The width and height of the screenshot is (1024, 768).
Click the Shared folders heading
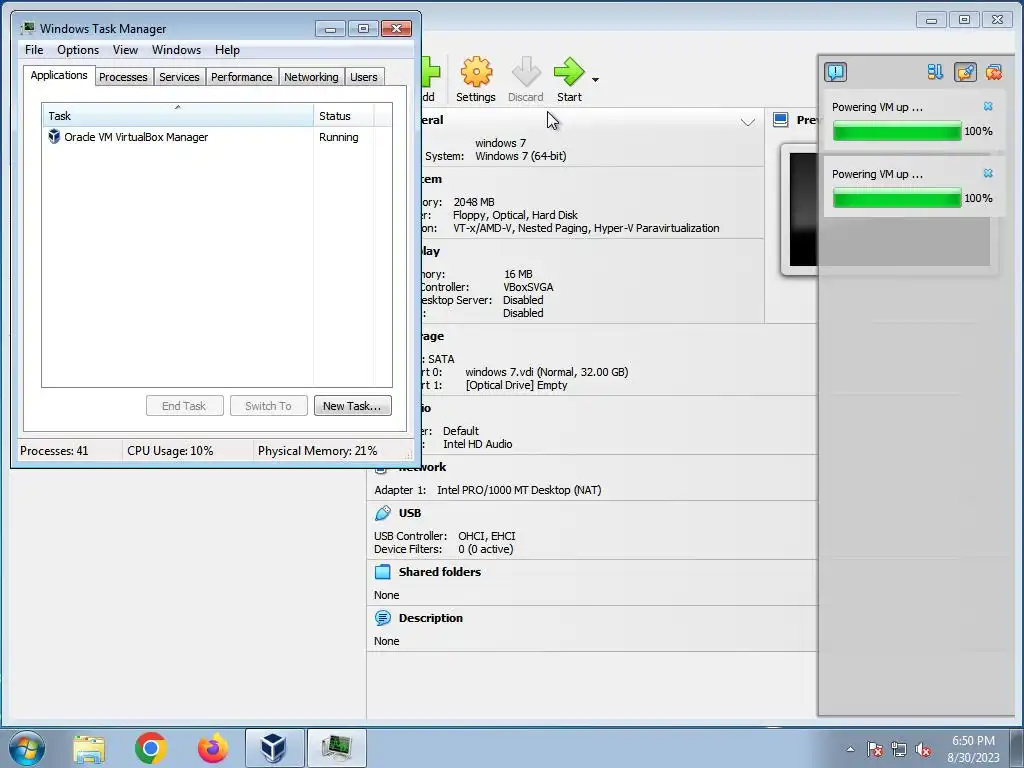pos(440,572)
